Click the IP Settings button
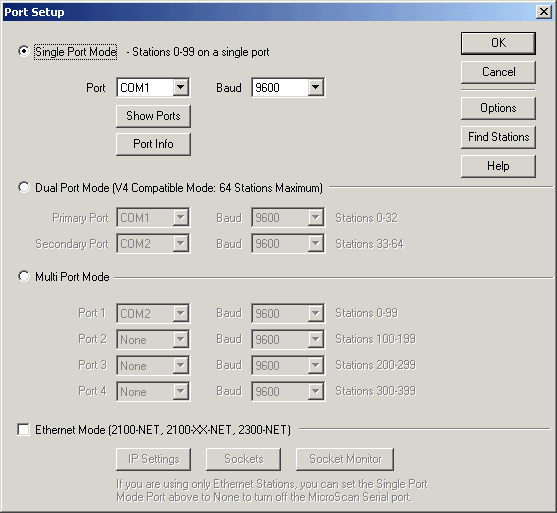This screenshot has height=513, width=557. [153, 459]
